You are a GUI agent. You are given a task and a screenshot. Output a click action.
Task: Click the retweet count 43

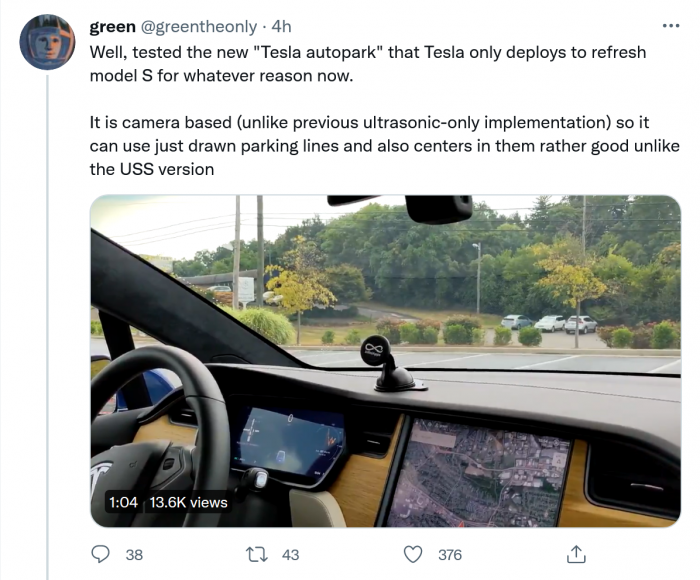[x=291, y=554]
